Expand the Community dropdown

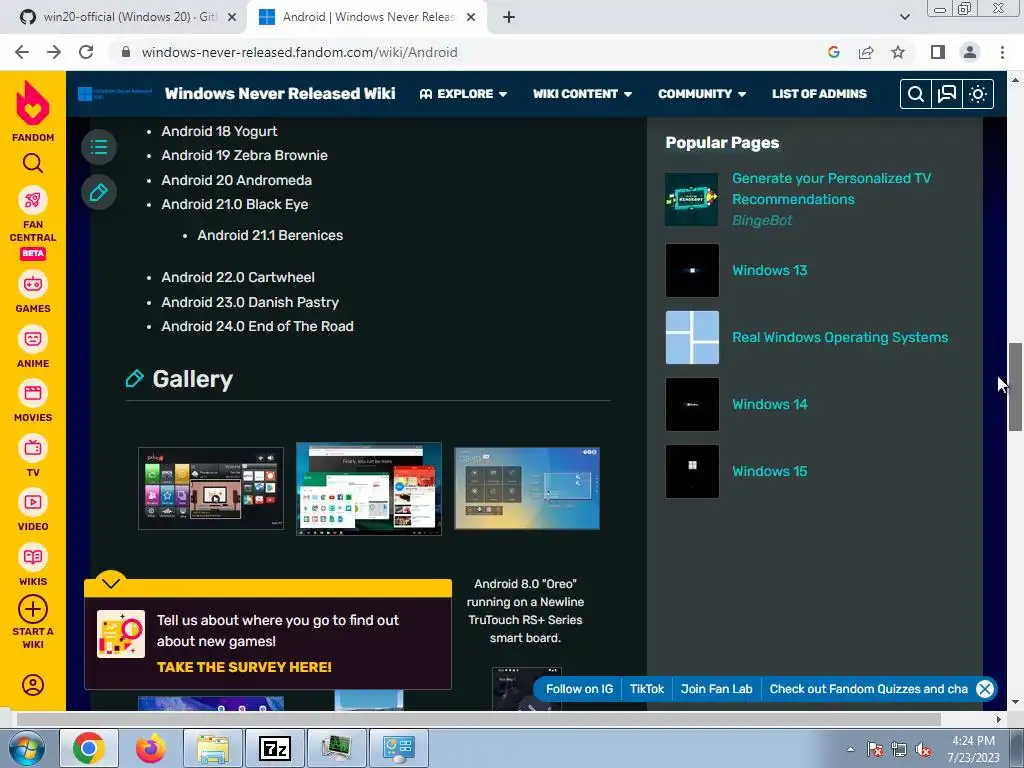[702, 94]
